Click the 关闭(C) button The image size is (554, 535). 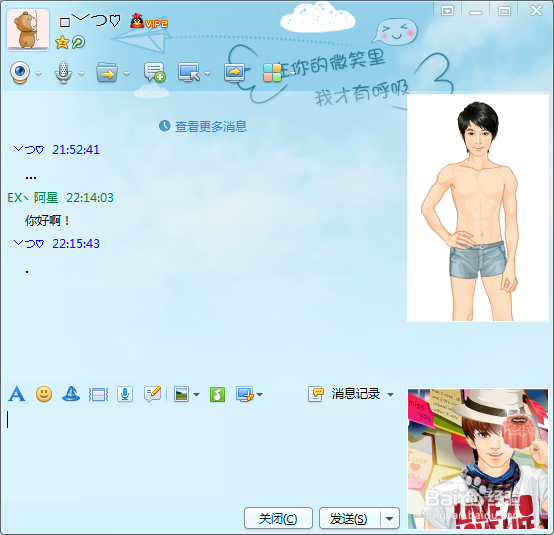click(278, 519)
